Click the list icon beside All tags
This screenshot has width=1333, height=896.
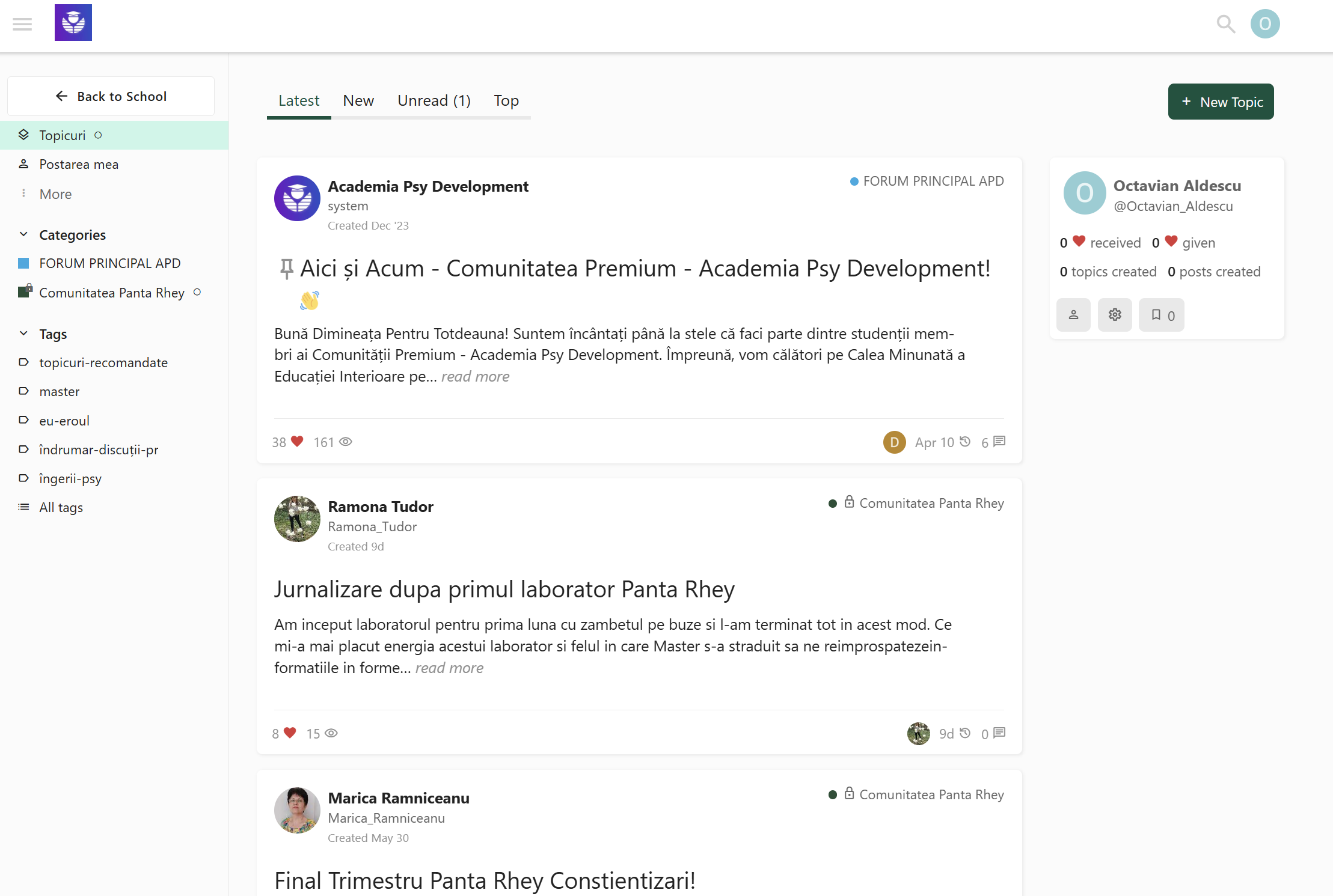tap(23, 507)
